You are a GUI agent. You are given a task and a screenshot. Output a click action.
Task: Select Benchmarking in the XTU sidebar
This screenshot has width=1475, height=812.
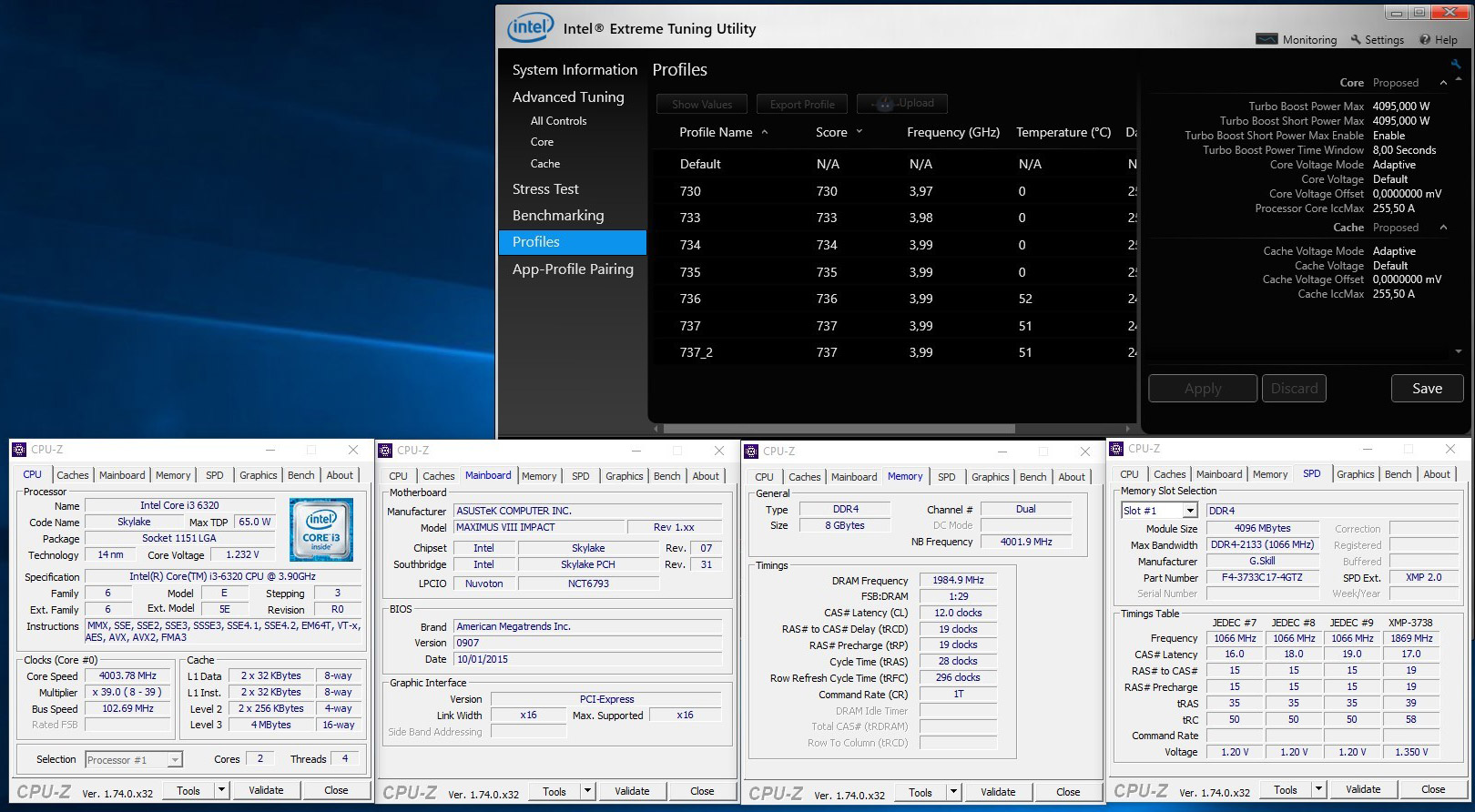(558, 216)
